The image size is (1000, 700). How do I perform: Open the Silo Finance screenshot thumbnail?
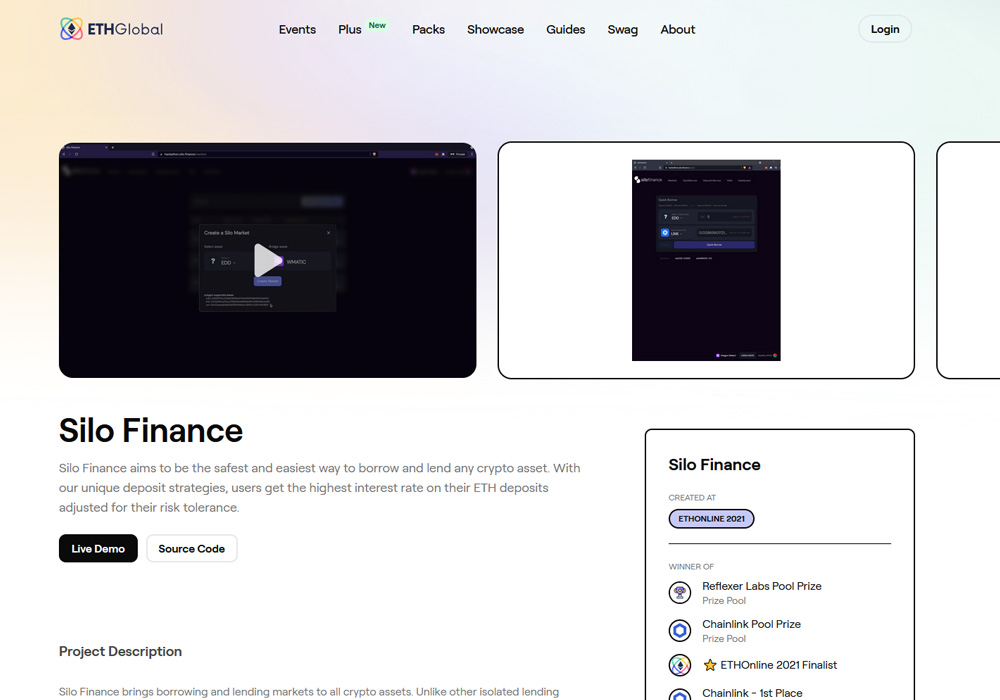706,260
